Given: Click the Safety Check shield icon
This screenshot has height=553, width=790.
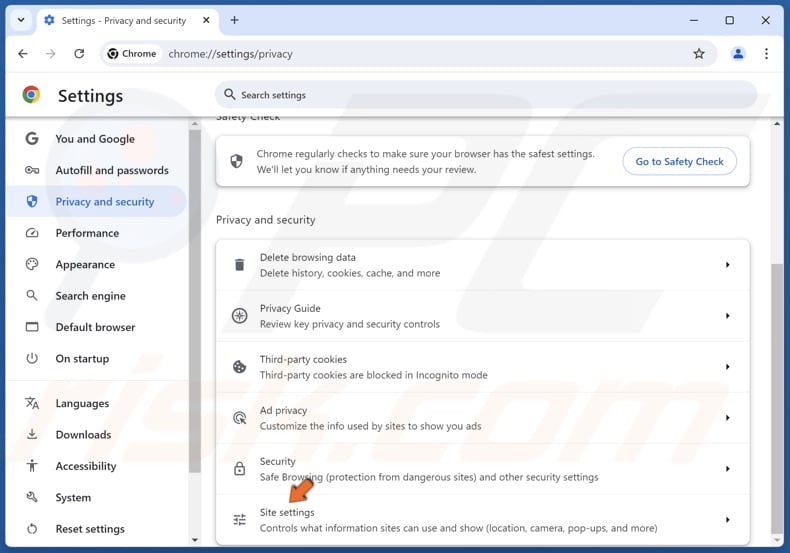Looking at the screenshot, I should [236, 161].
